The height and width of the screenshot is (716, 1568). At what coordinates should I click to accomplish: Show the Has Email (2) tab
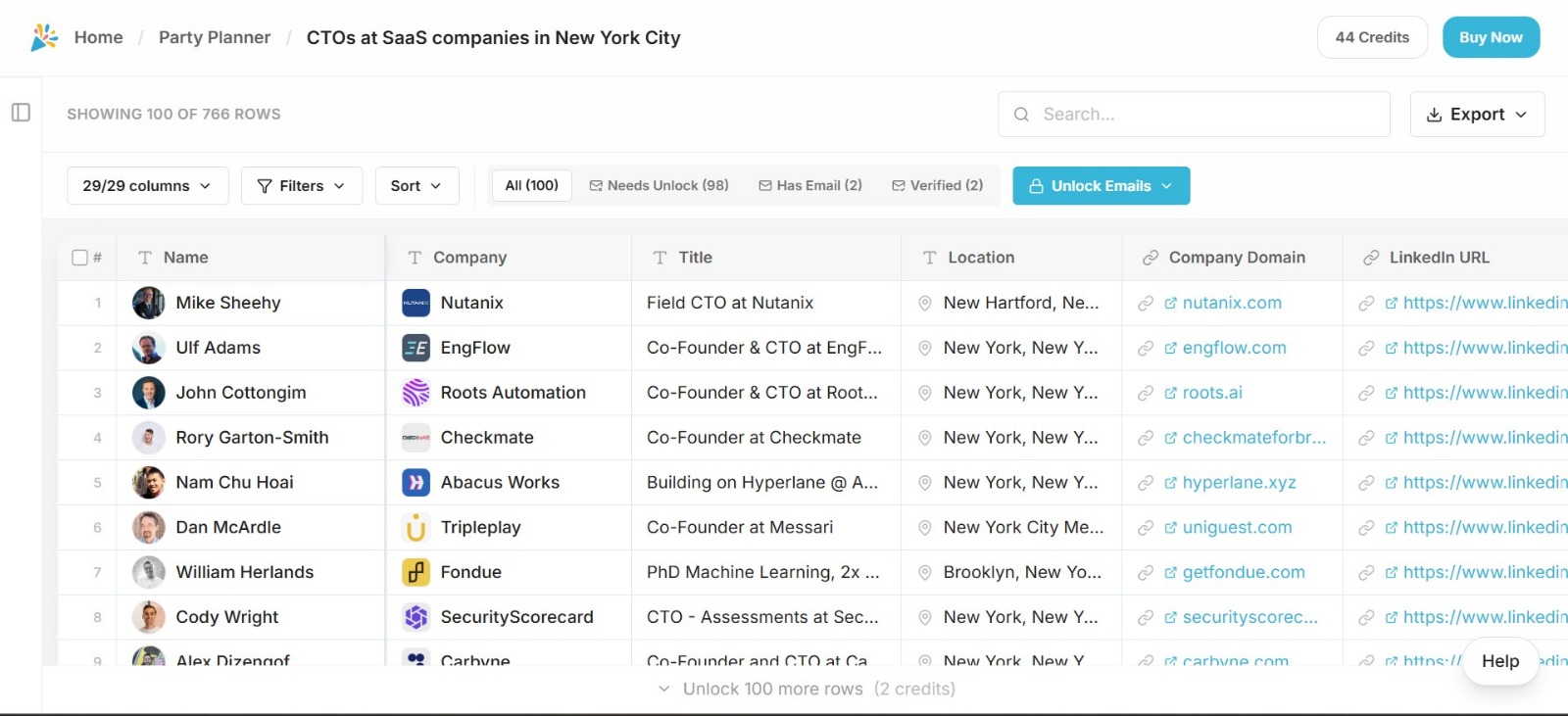coord(810,186)
